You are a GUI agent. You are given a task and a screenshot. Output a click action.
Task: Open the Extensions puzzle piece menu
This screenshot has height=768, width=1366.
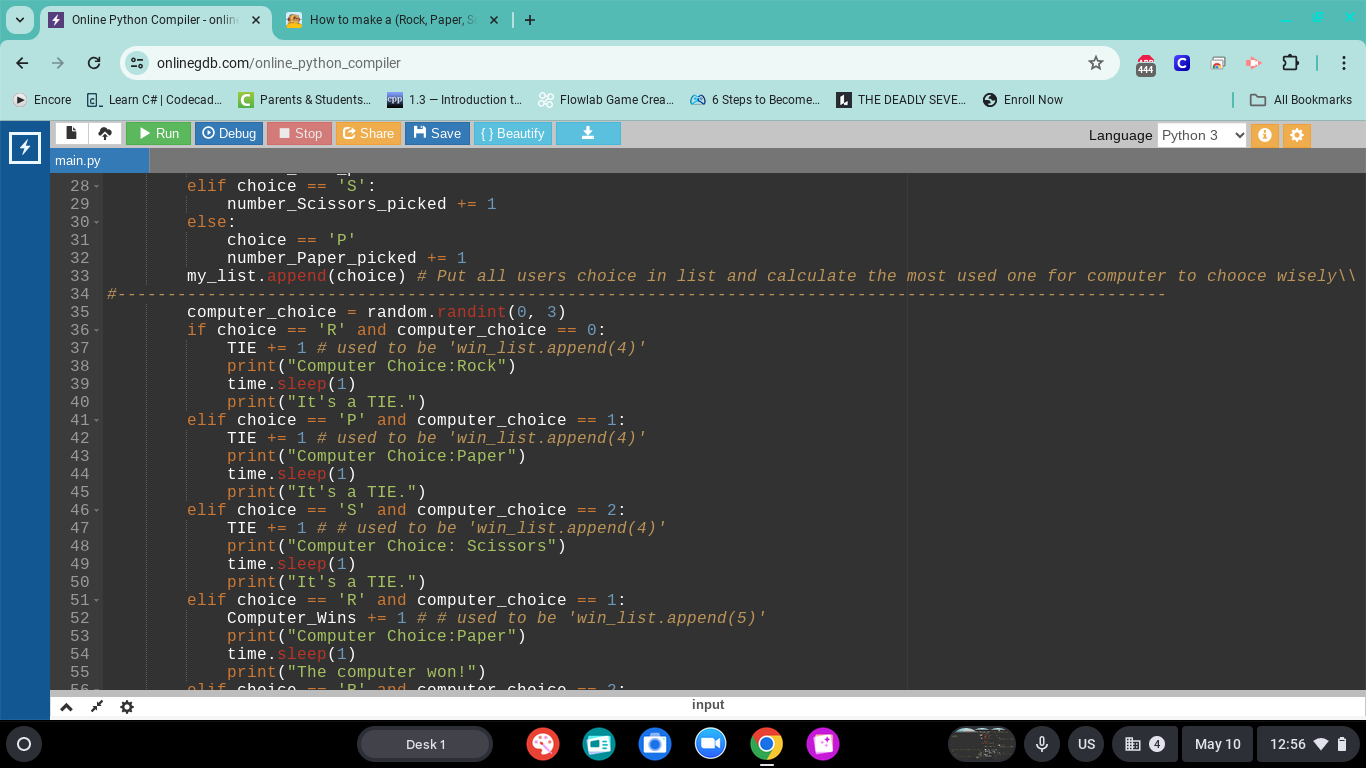tap(1290, 63)
